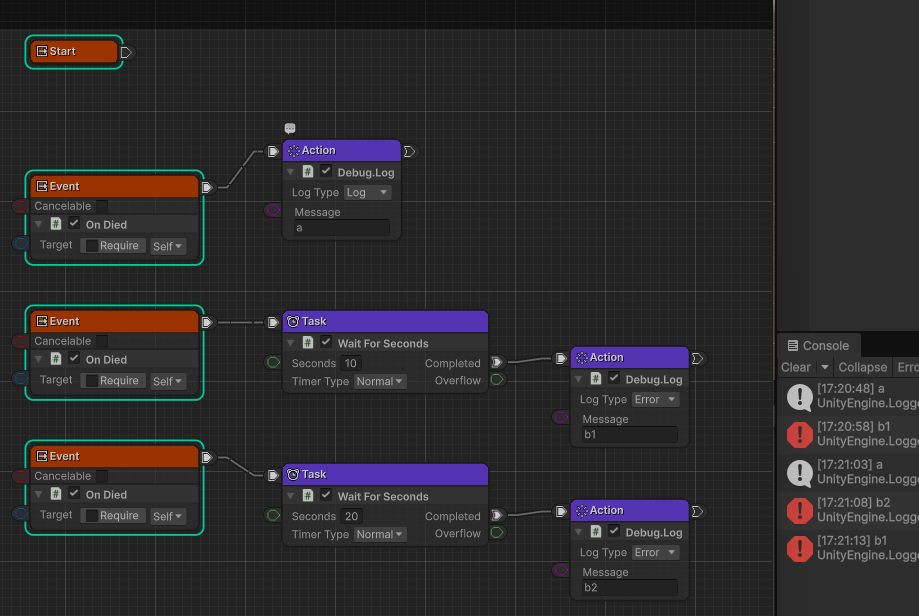Open the Log Type dropdown on the b2 action
919x616 pixels.
point(656,552)
